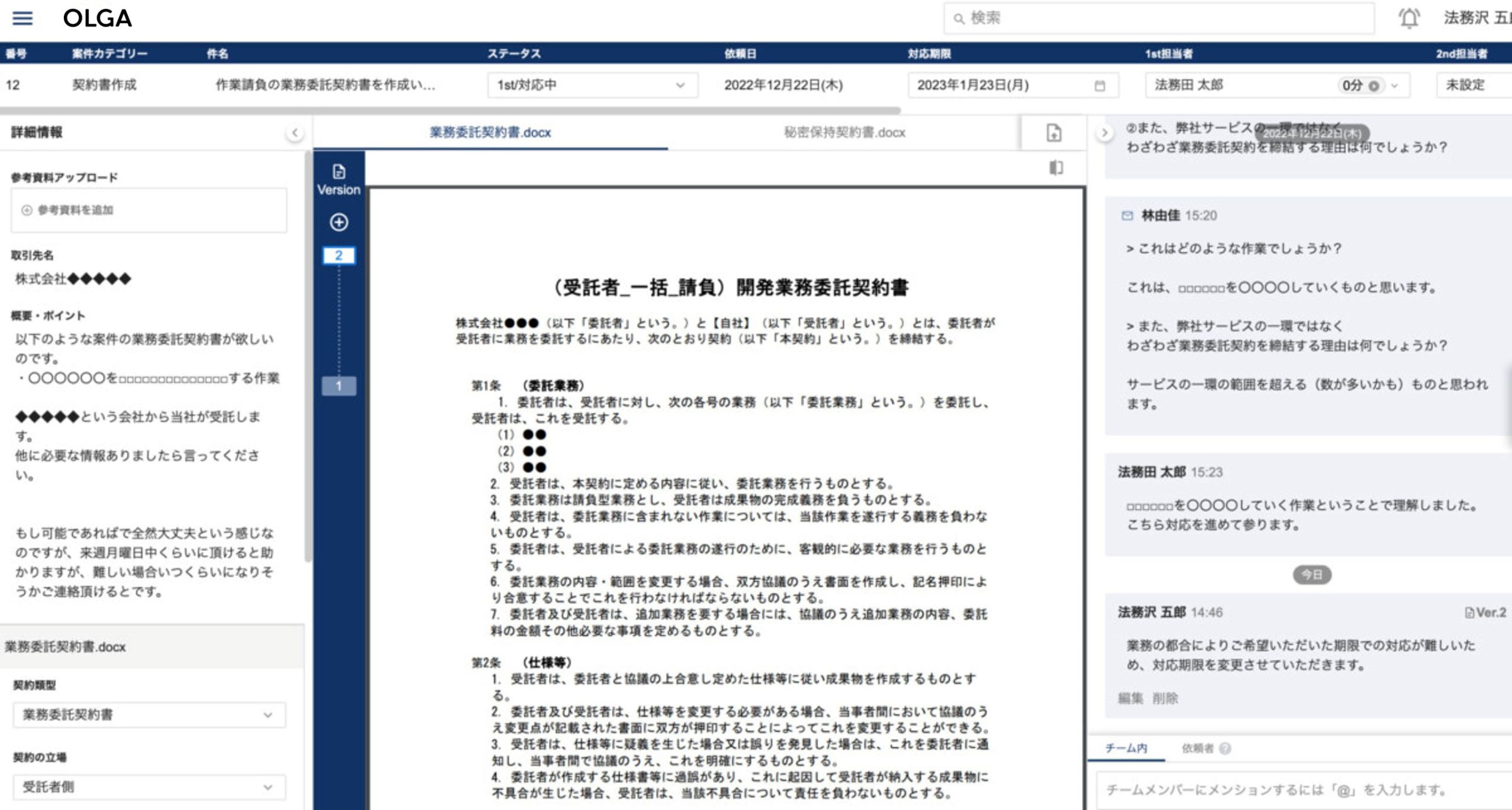Switch to the チーム内 tab
This screenshot has width=1512, height=810.
[1126, 749]
